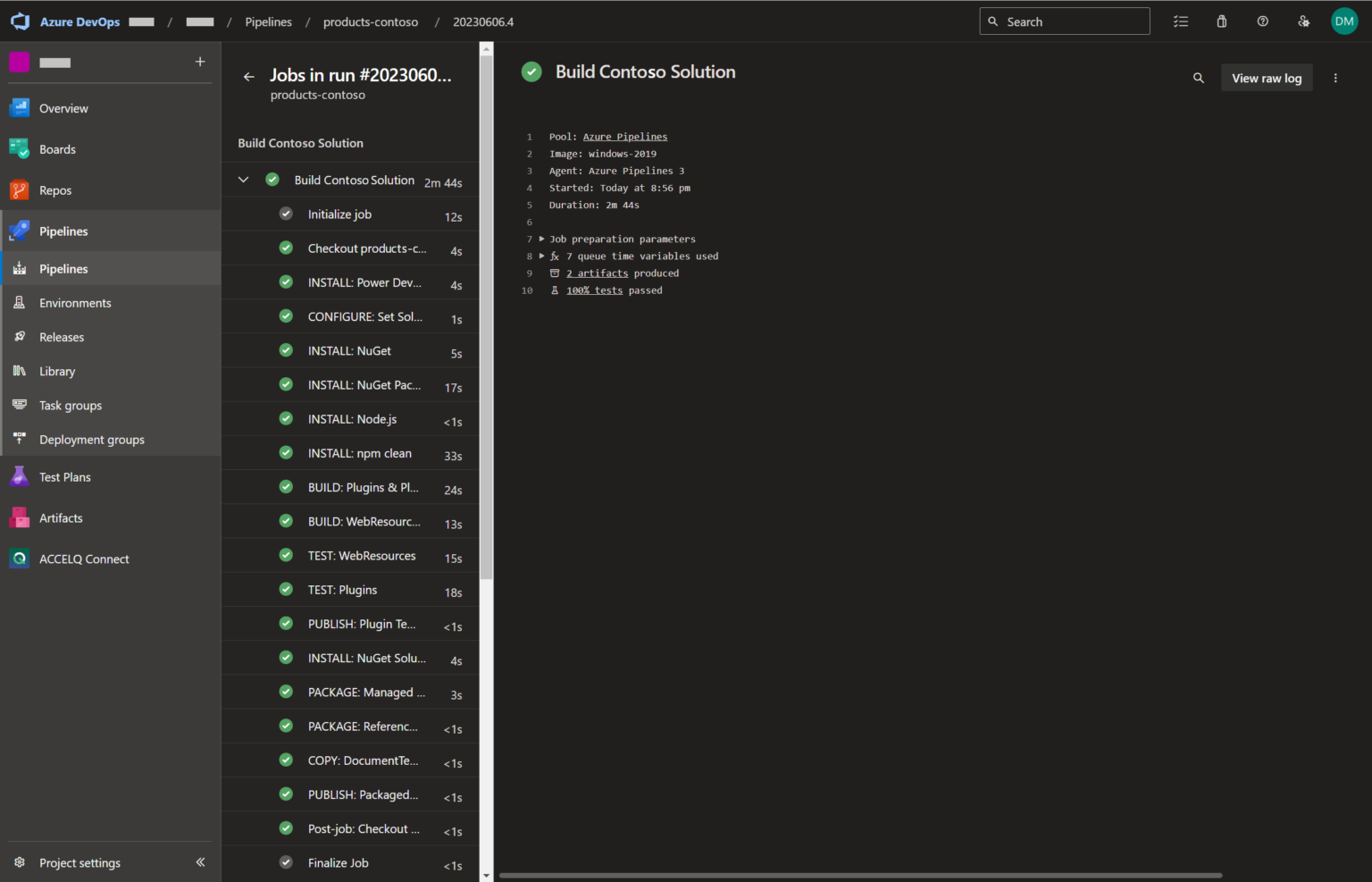The image size is (1372, 882).
Task: Click View raw log button
Action: 1267,79
